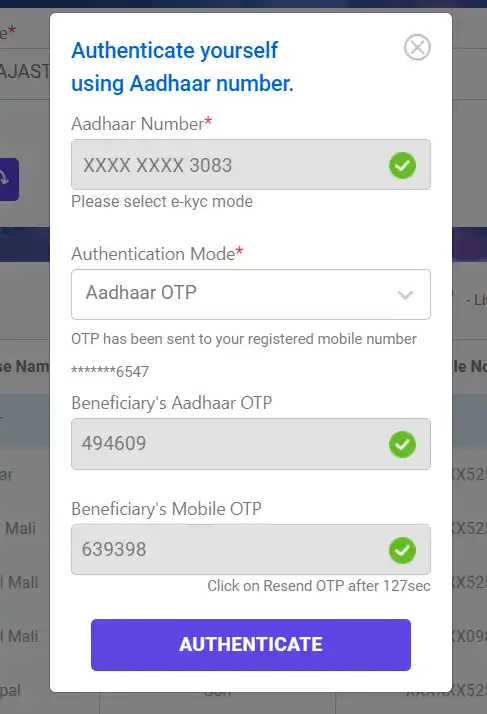Select the Beneficiary's Aadhaar OTP field
The image size is (487, 714).
point(251,444)
